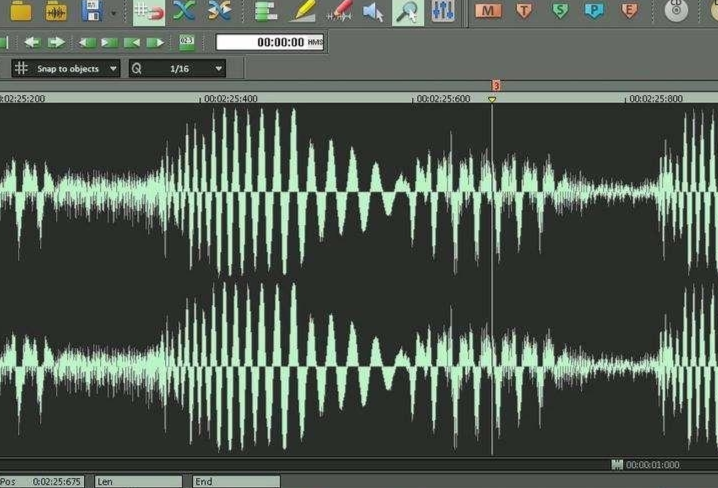
Task: Click the blue P marker button
Action: tap(594, 11)
